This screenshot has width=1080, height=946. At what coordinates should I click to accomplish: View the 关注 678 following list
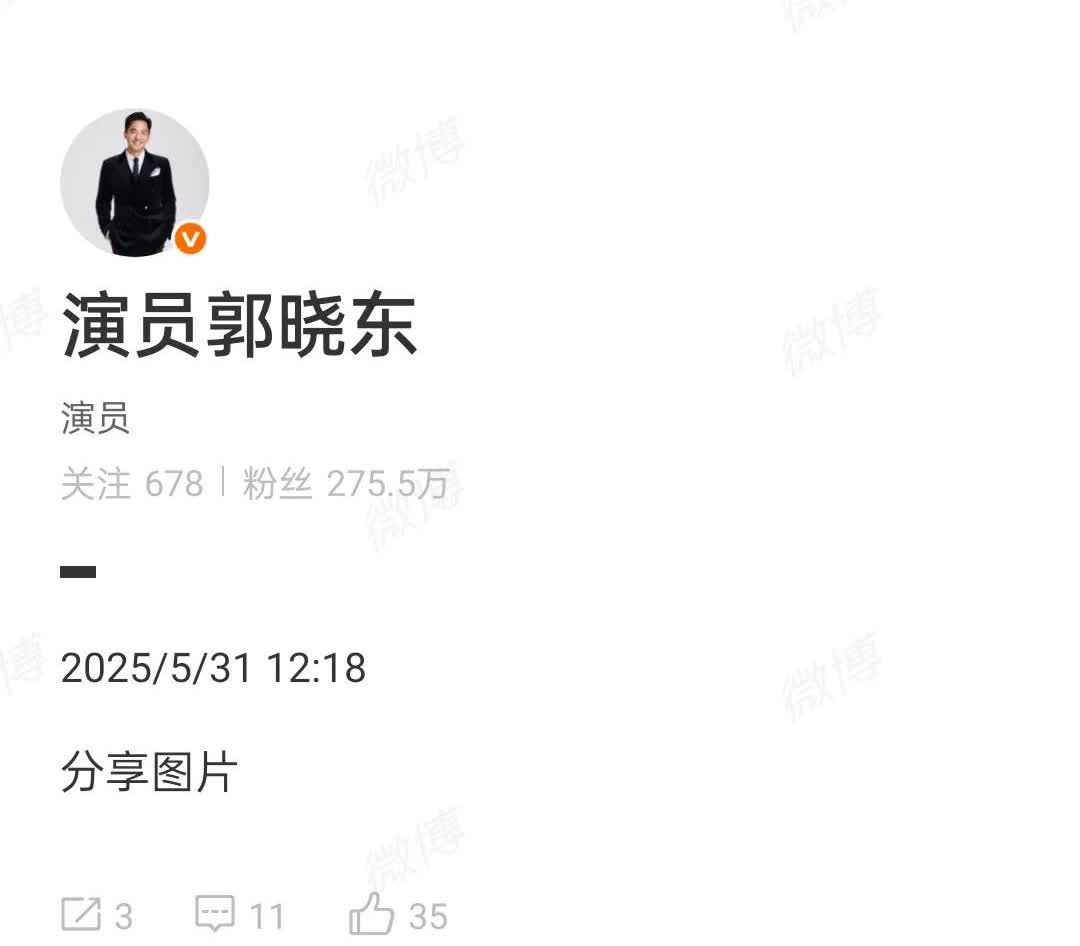point(132,484)
